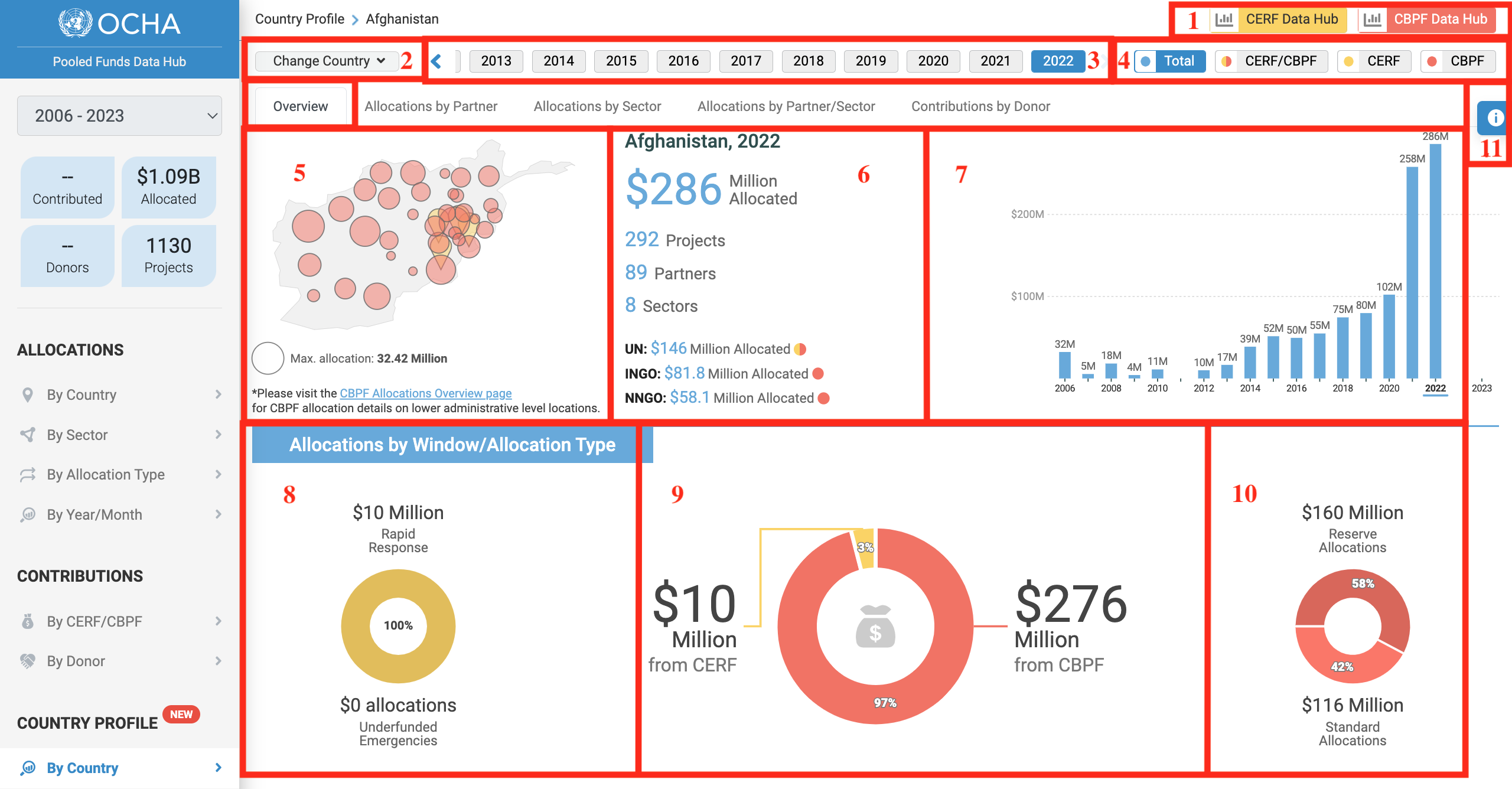Expand Country Profile By Country chevron
Screen dimensions: 1512x789
point(219,768)
